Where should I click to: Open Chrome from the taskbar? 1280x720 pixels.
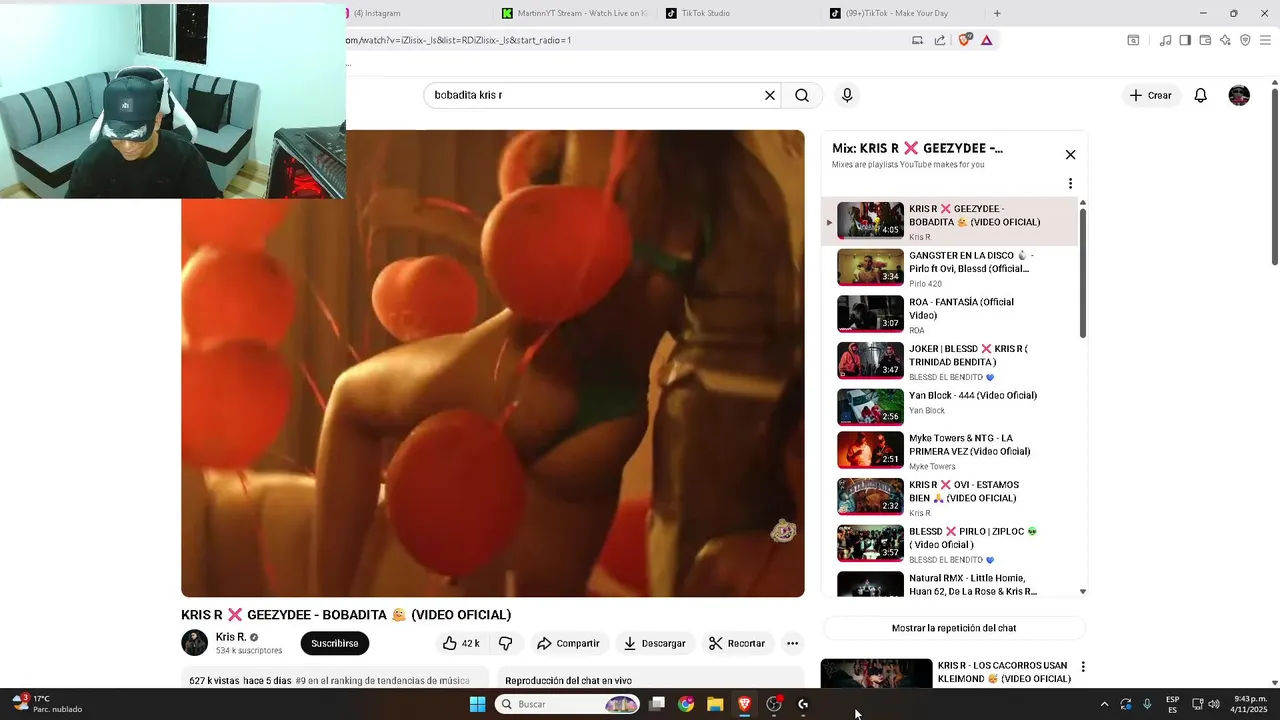pyautogui.click(x=686, y=704)
